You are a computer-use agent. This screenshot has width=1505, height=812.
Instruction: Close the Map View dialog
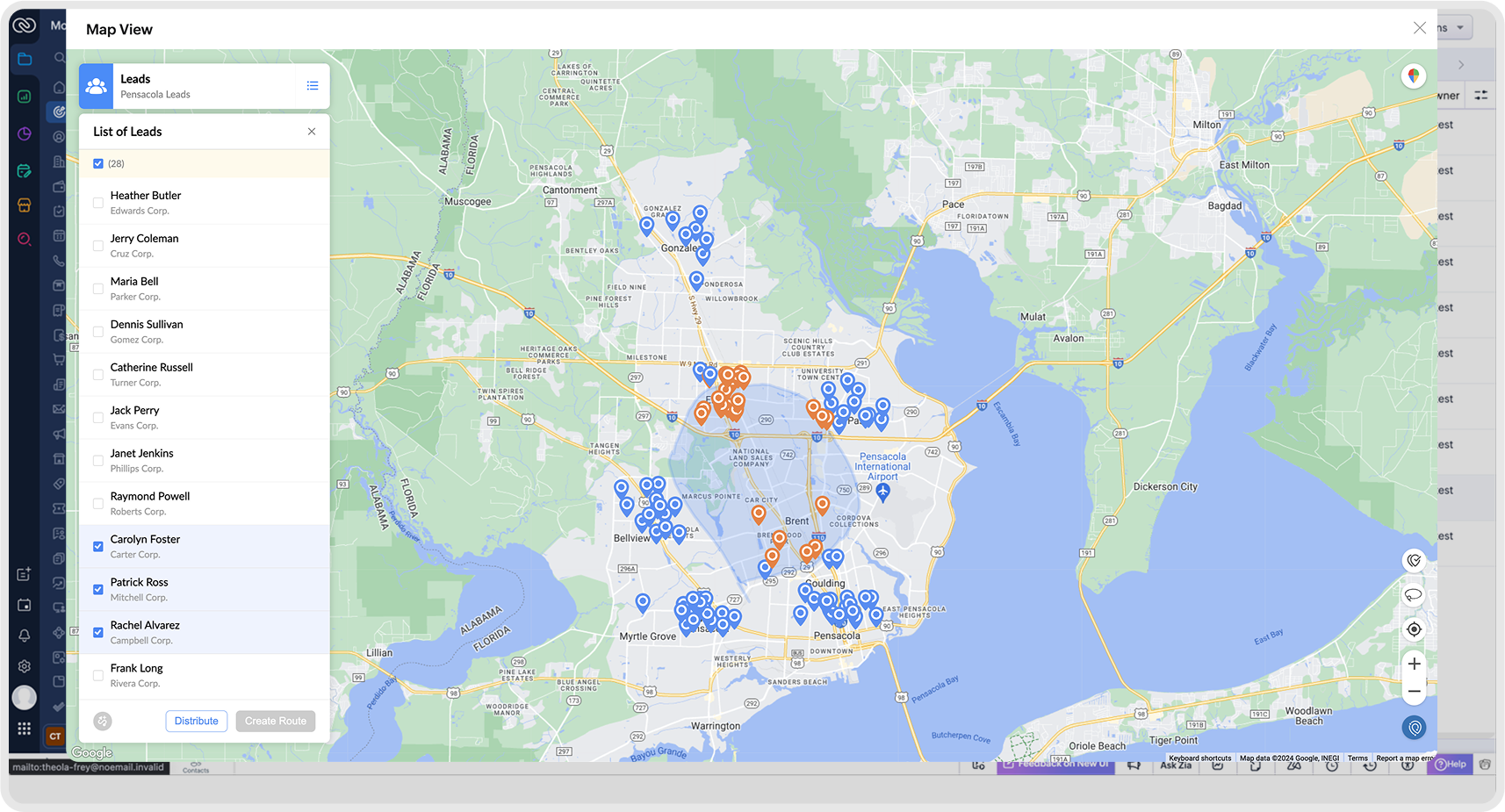[x=1420, y=28]
